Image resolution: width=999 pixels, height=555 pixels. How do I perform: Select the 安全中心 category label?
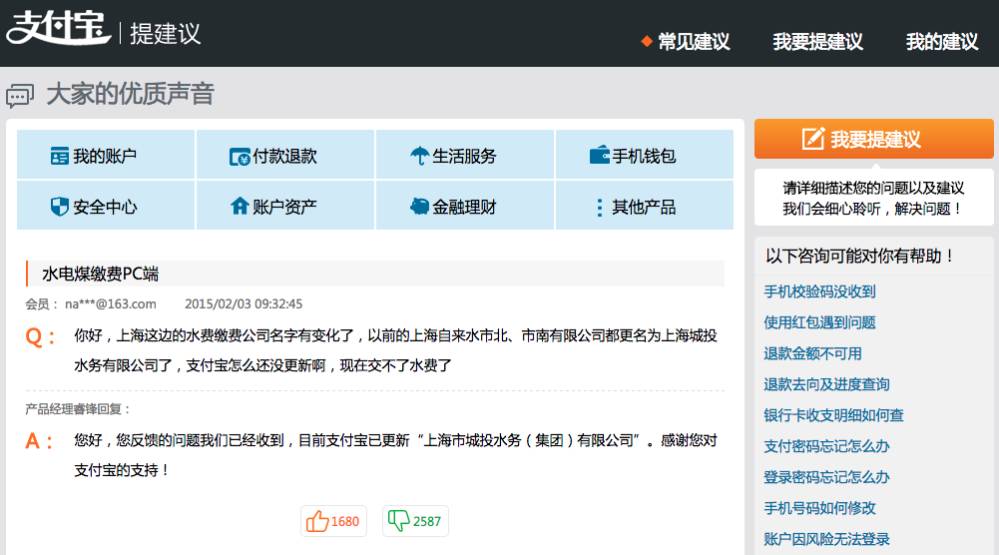(104, 206)
